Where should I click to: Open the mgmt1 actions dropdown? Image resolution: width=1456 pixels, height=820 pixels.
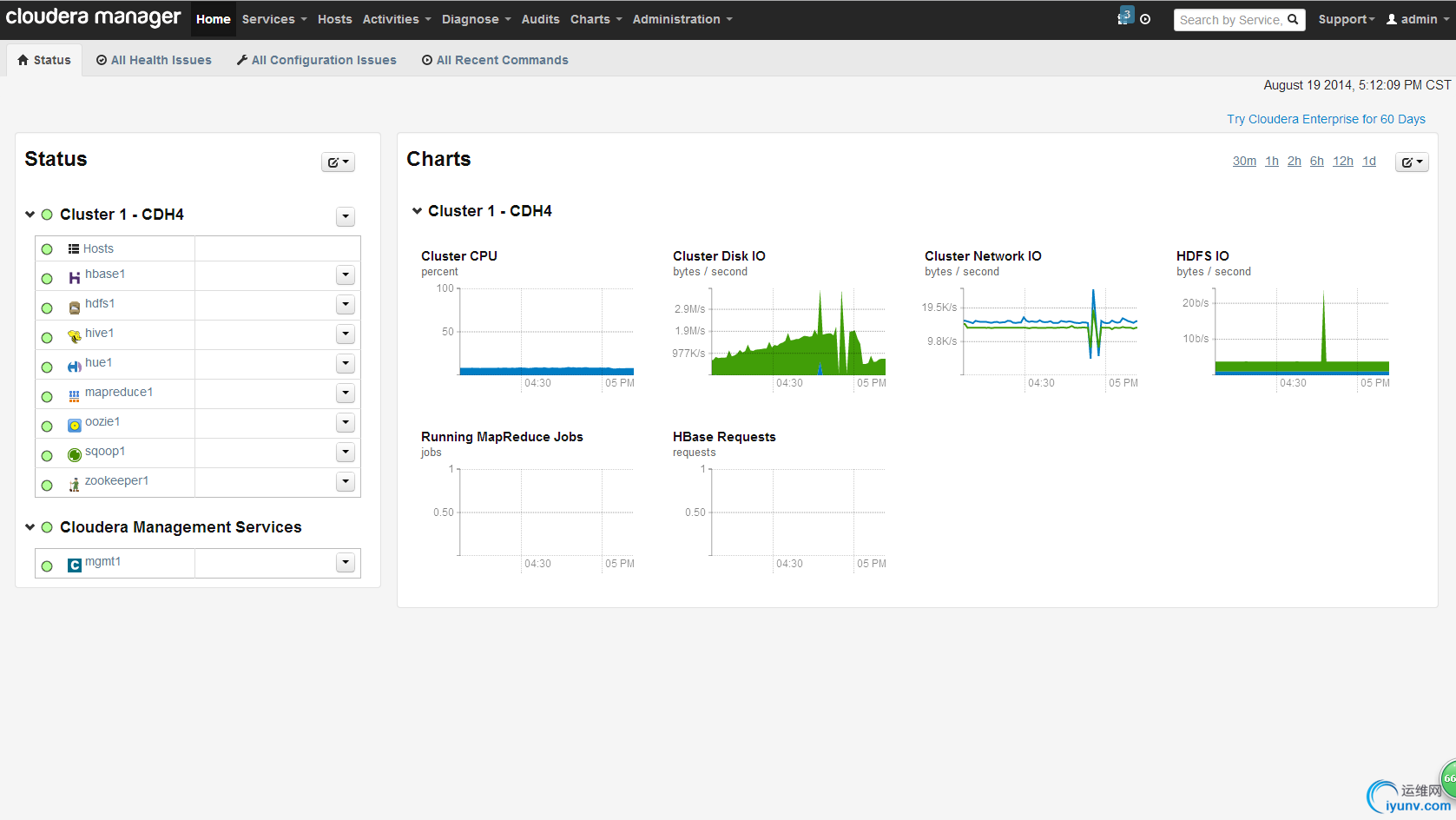pos(346,563)
